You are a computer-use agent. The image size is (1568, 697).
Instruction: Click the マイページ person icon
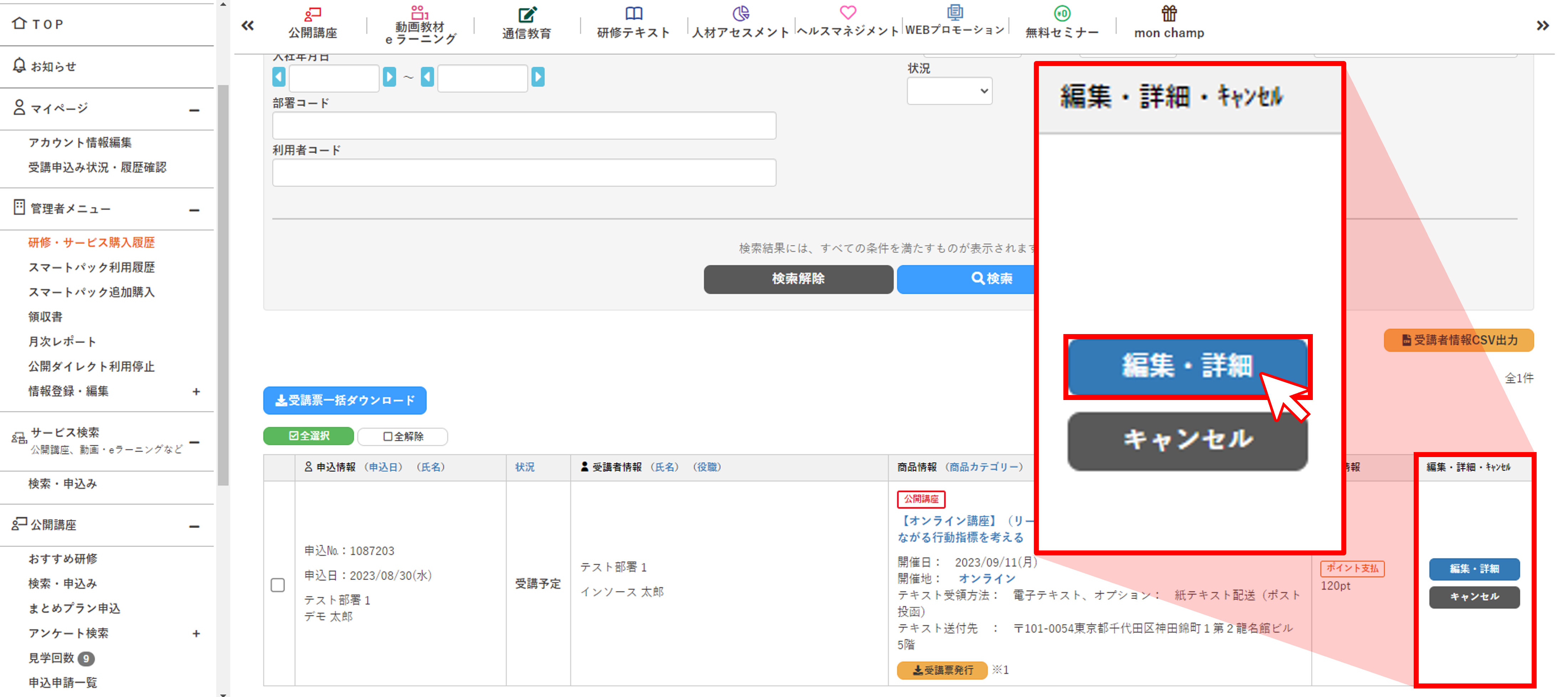point(20,107)
